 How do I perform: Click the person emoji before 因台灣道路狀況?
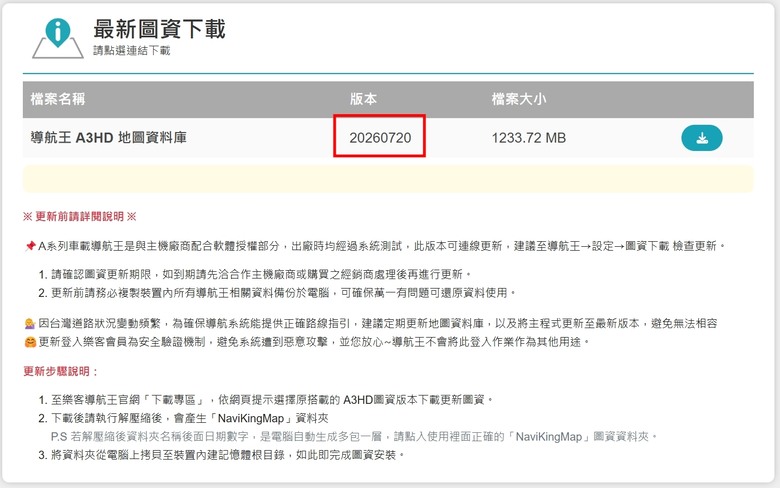point(30,324)
